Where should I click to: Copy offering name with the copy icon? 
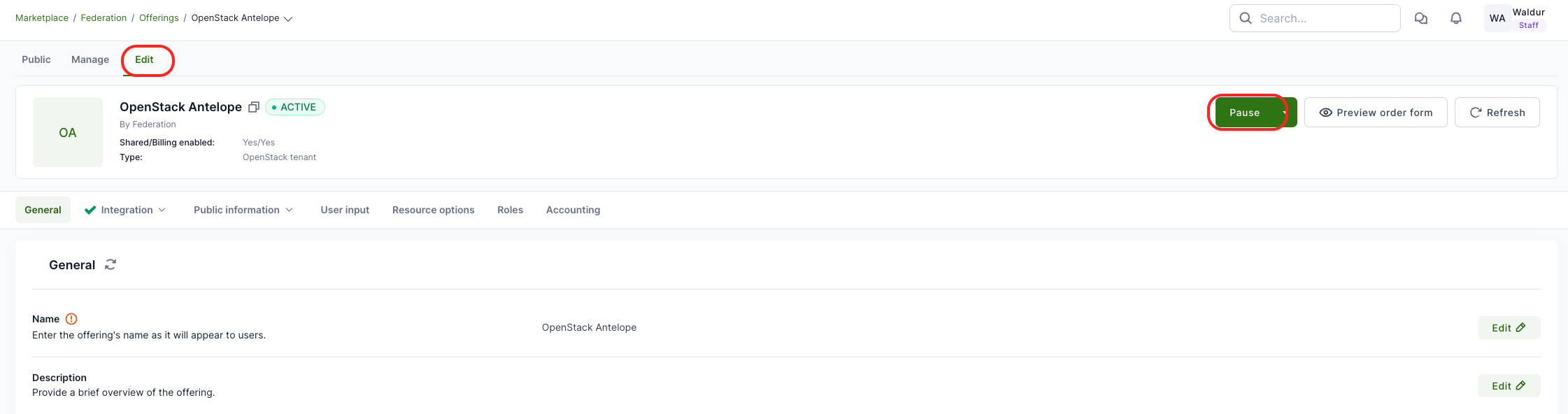[x=254, y=107]
